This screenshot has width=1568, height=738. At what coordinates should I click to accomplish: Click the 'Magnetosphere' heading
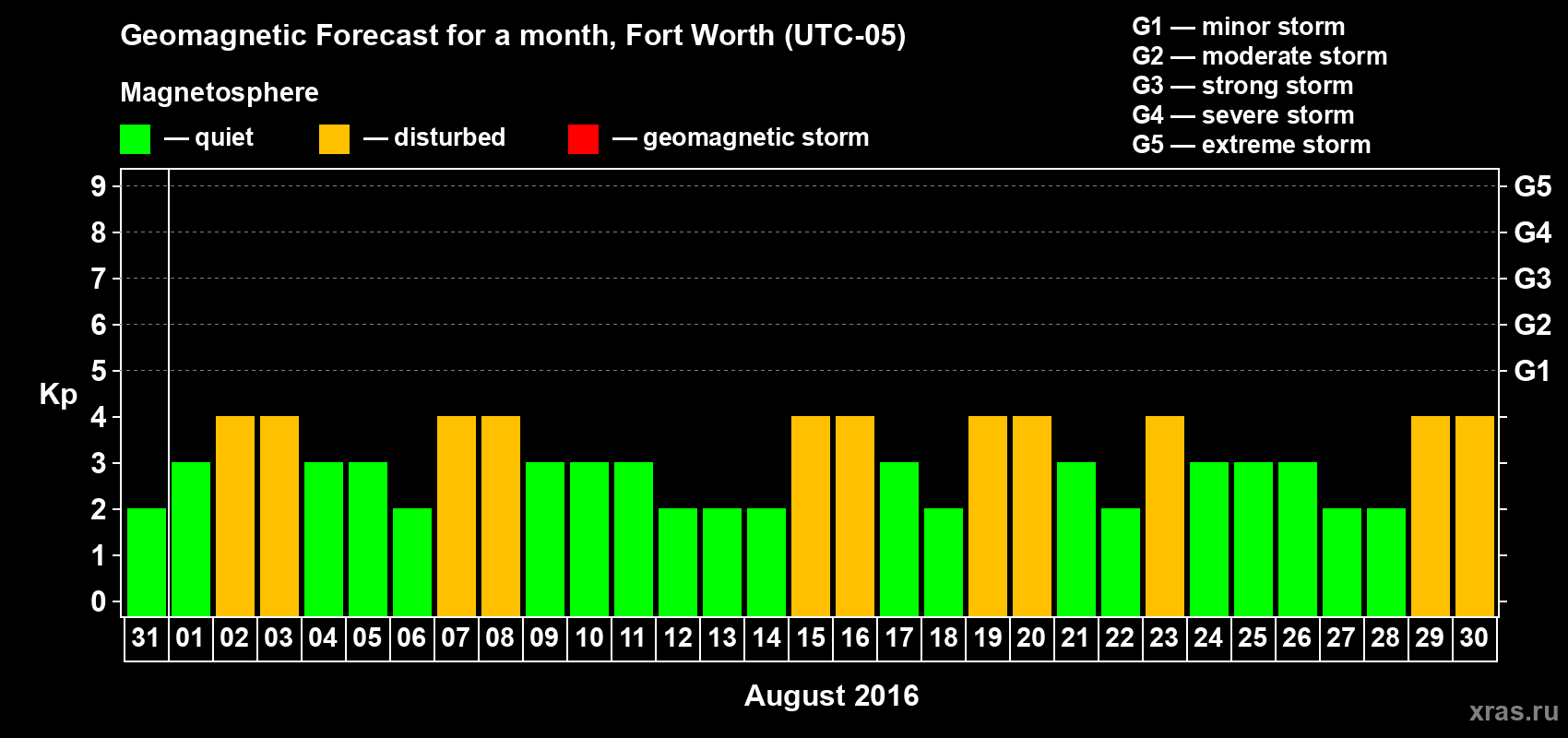coord(220,92)
